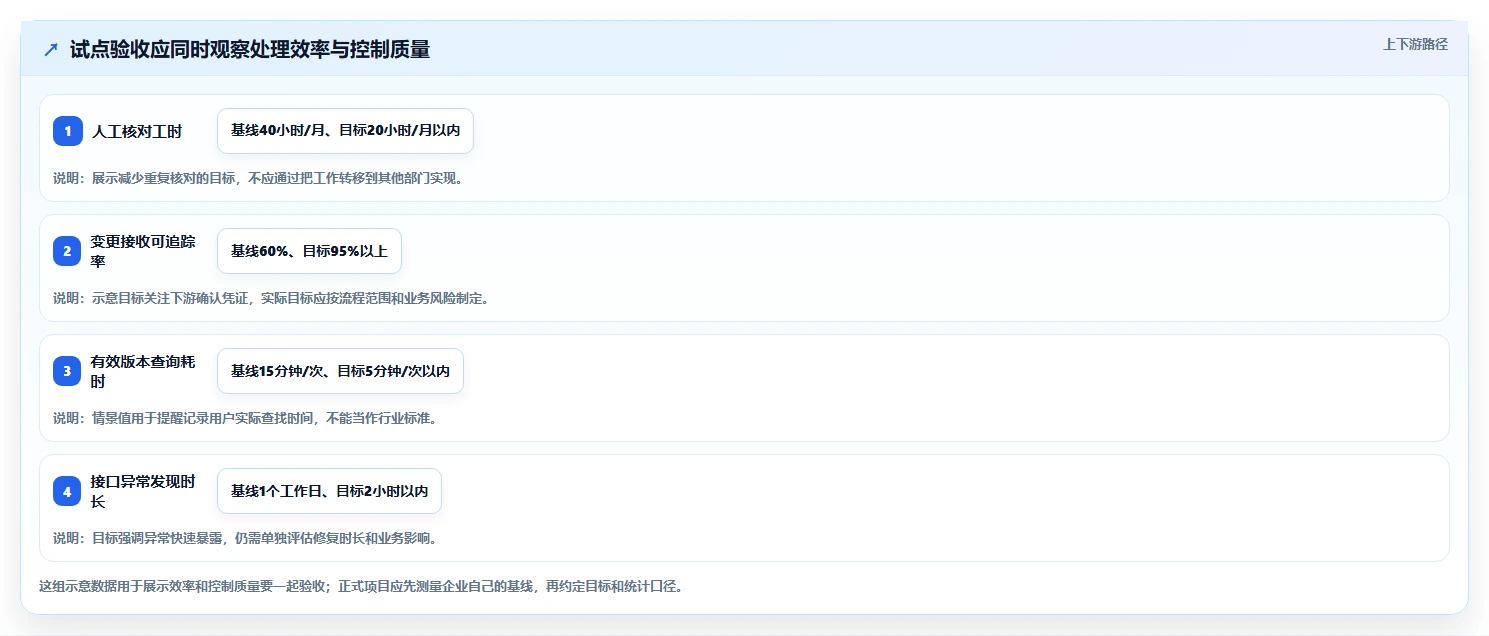Select the 接口异常发现时长 metric label
This screenshot has width=1489, height=636.
(144, 491)
